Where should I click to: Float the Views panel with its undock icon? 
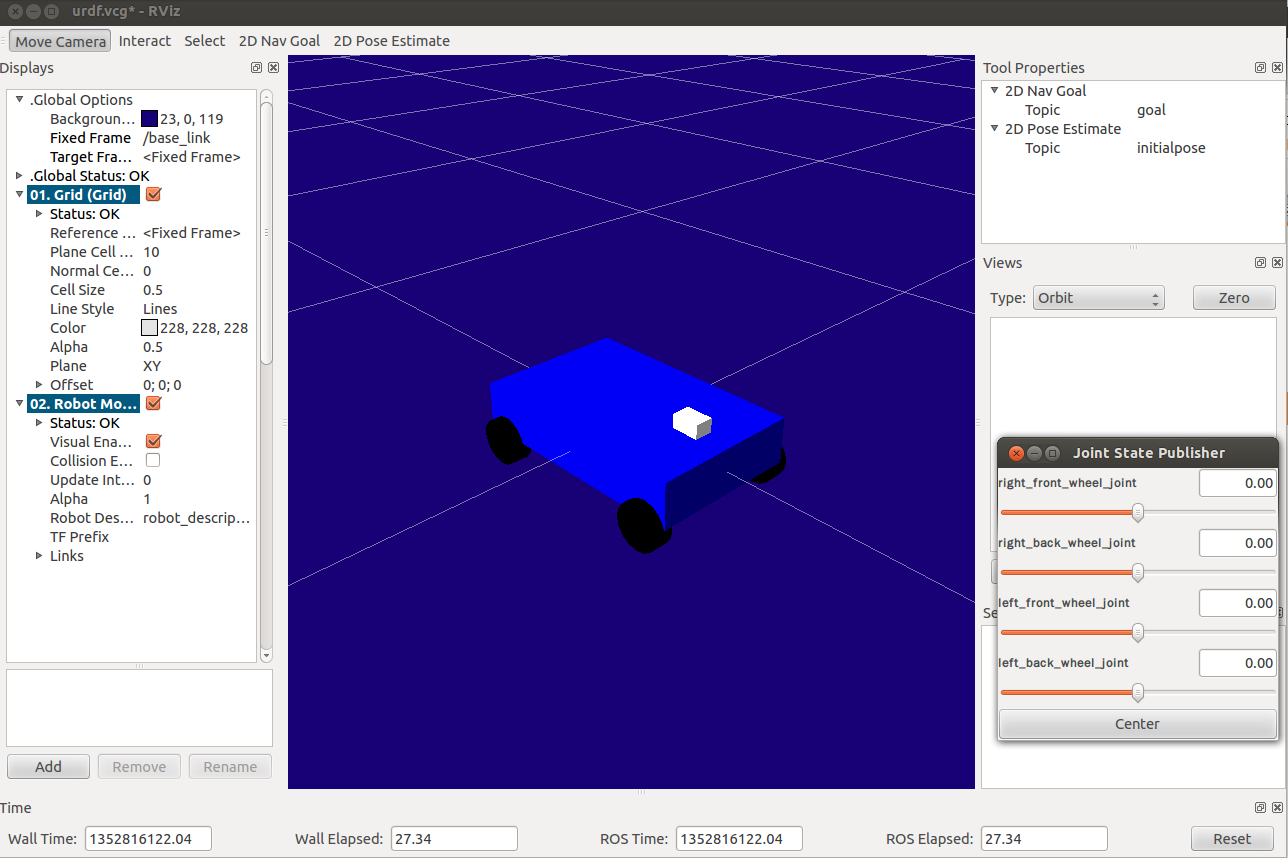click(x=1260, y=263)
